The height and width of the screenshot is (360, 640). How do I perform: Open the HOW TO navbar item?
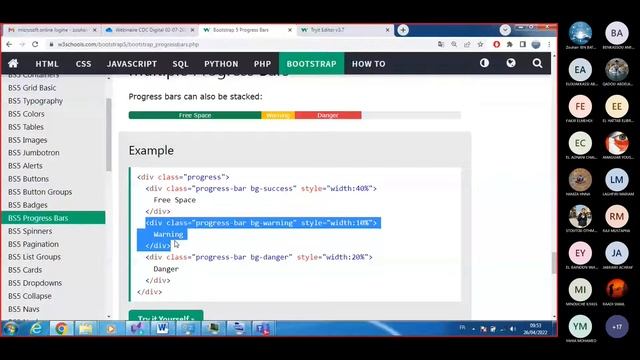coord(369,64)
